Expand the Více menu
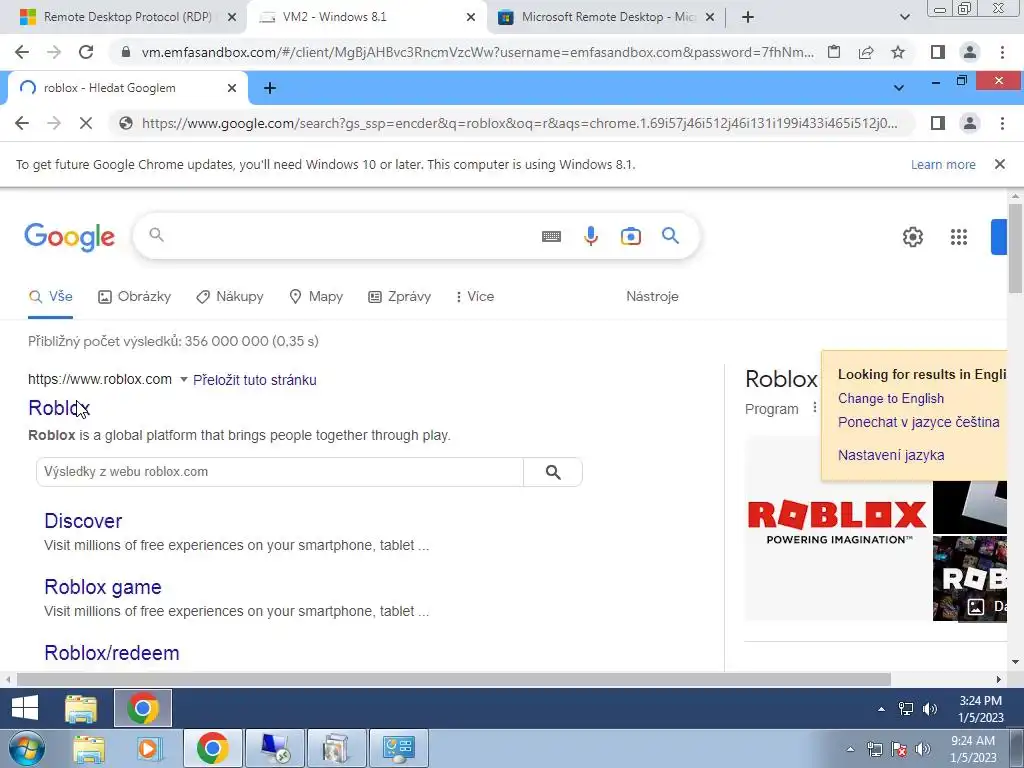The height and width of the screenshot is (768, 1024). click(x=475, y=296)
